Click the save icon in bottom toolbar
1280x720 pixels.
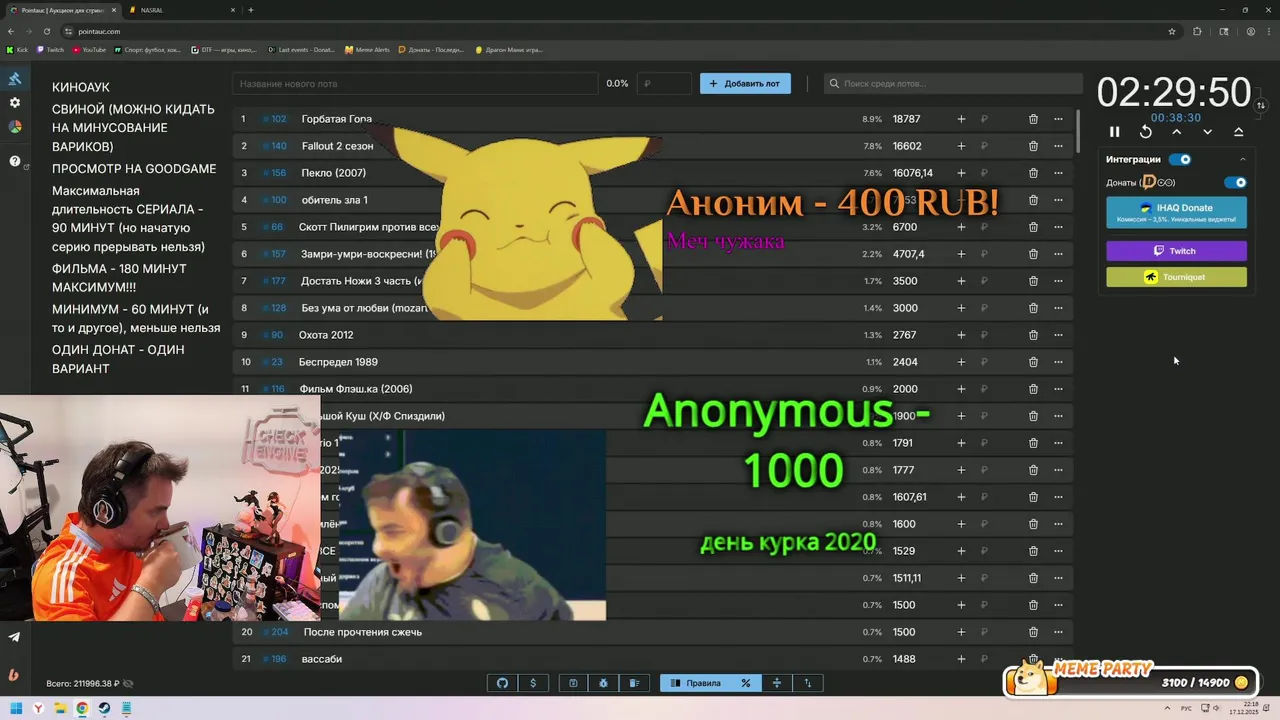[x=573, y=683]
